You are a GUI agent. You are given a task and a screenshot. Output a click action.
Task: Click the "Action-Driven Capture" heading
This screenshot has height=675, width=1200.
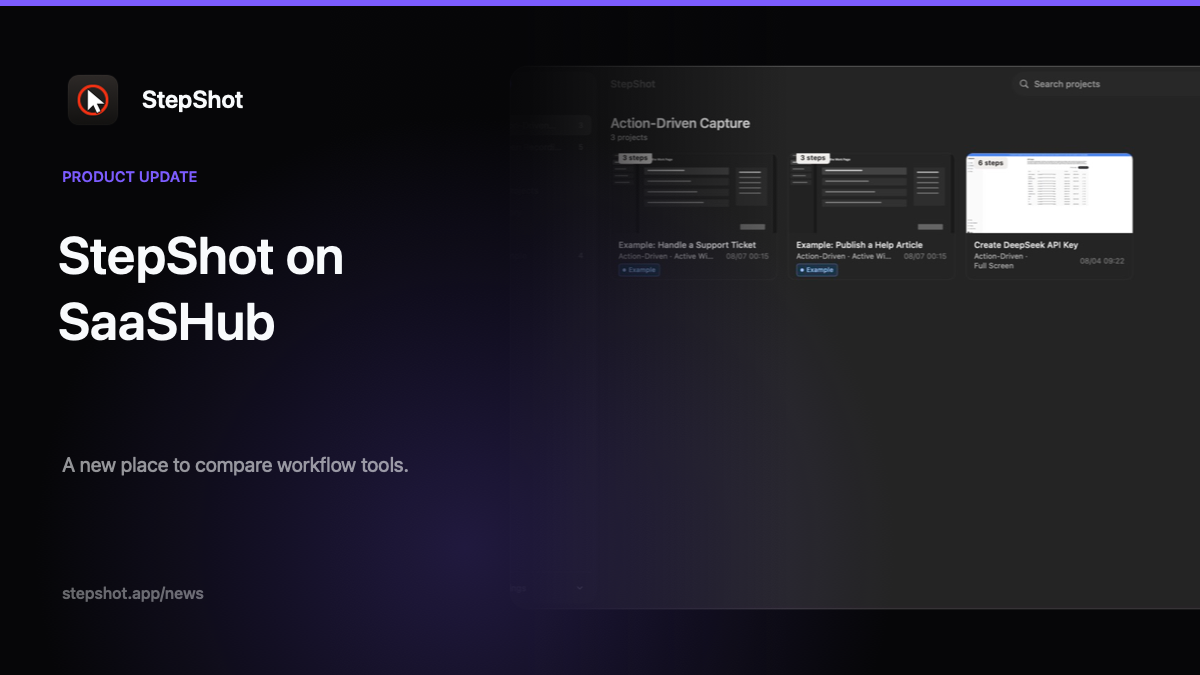[680, 124]
